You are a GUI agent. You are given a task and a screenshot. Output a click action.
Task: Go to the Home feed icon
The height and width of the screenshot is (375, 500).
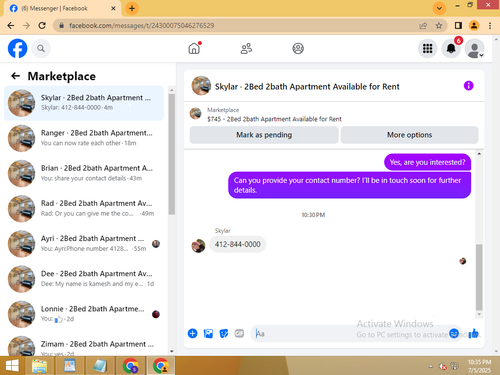tap(194, 49)
